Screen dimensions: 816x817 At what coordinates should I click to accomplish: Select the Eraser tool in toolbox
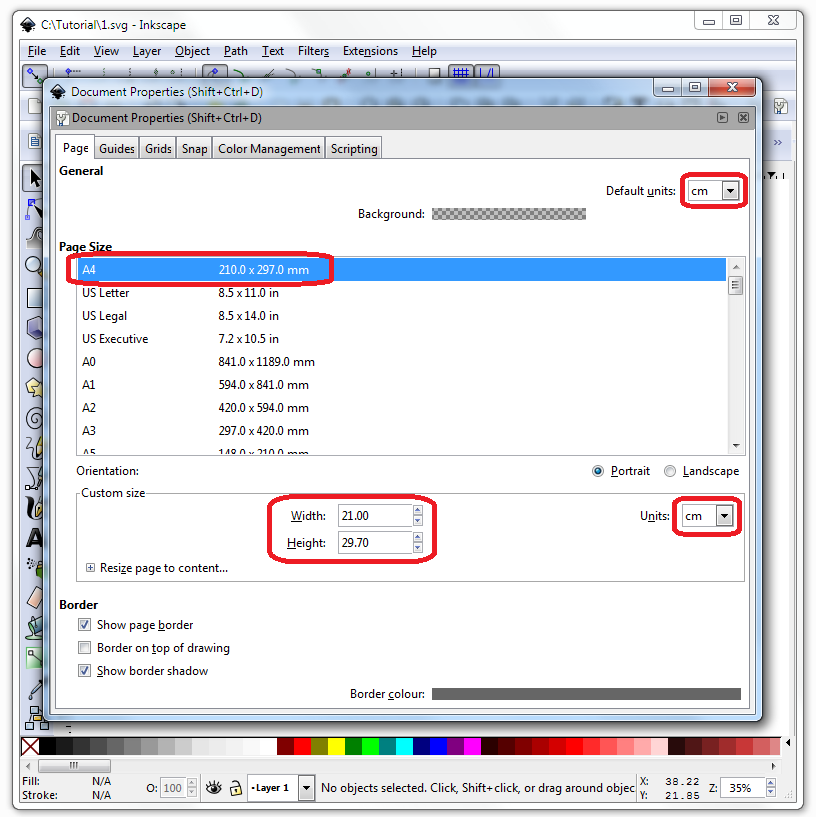click(x=34, y=598)
